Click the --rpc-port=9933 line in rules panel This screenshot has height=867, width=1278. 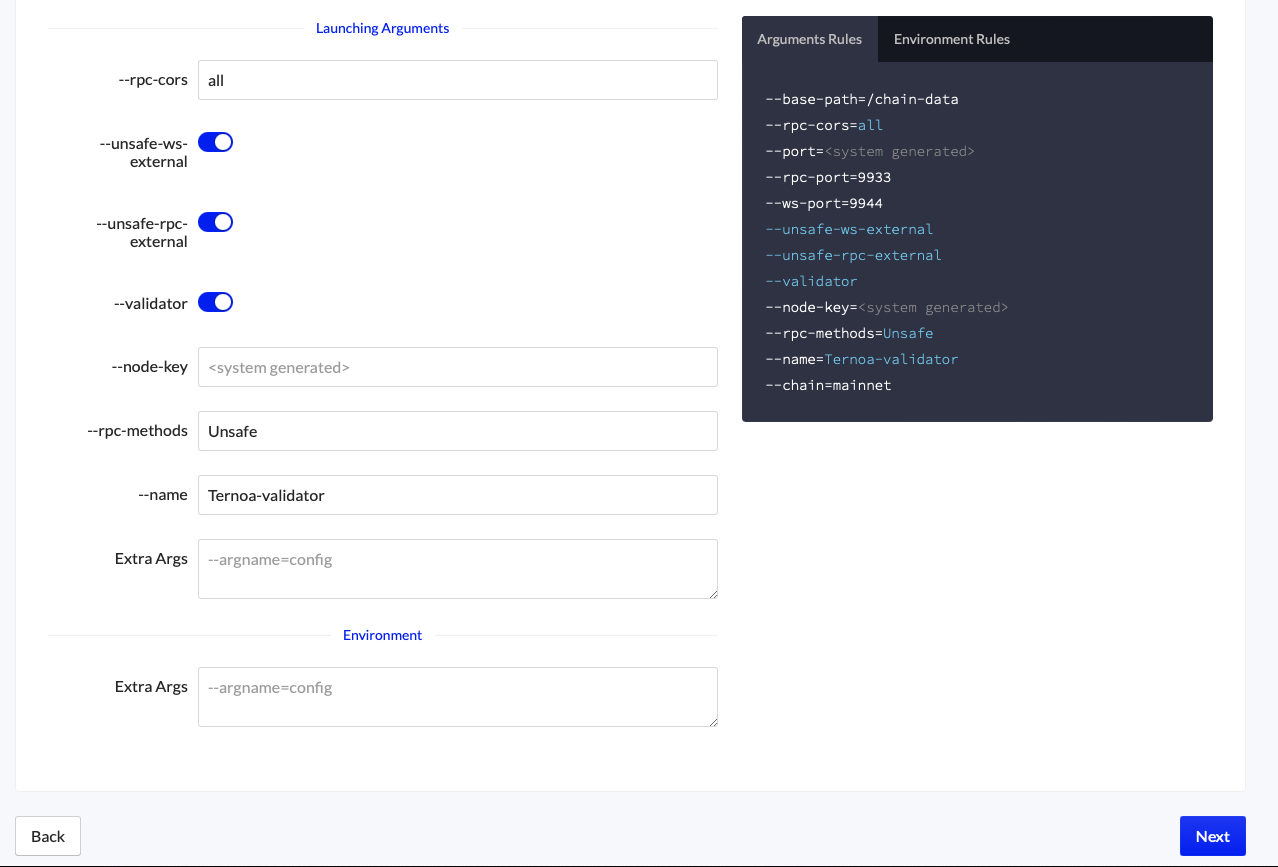[828, 178]
